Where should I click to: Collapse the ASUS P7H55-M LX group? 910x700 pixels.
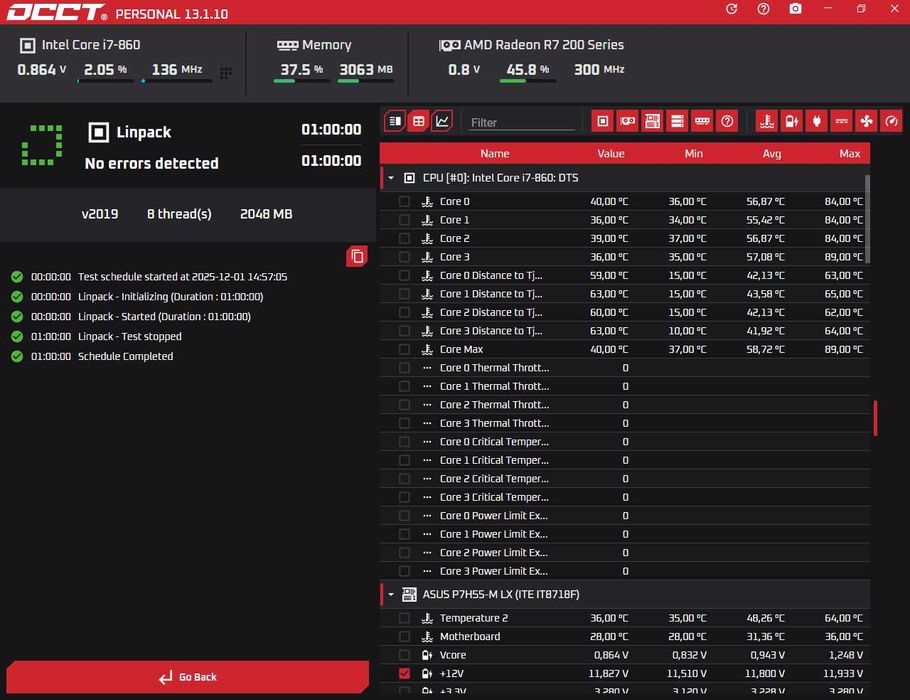coord(391,594)
